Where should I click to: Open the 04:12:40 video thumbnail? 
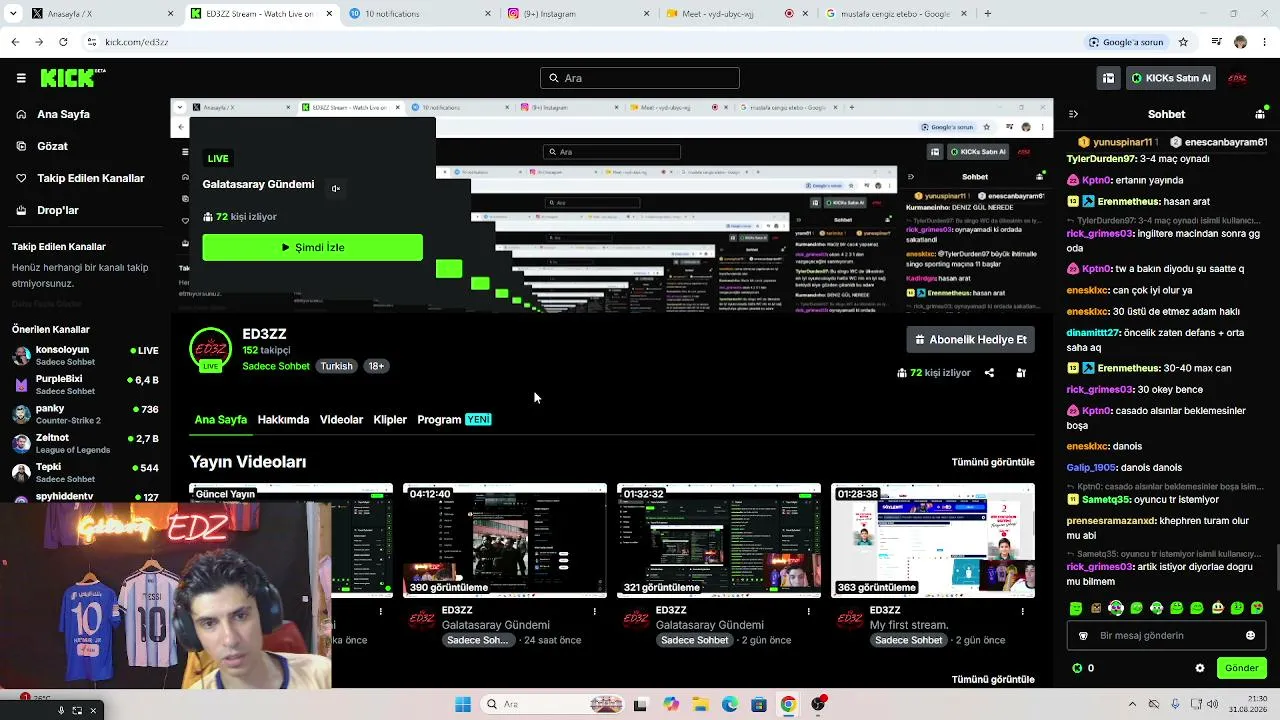(x=505, y=541)
